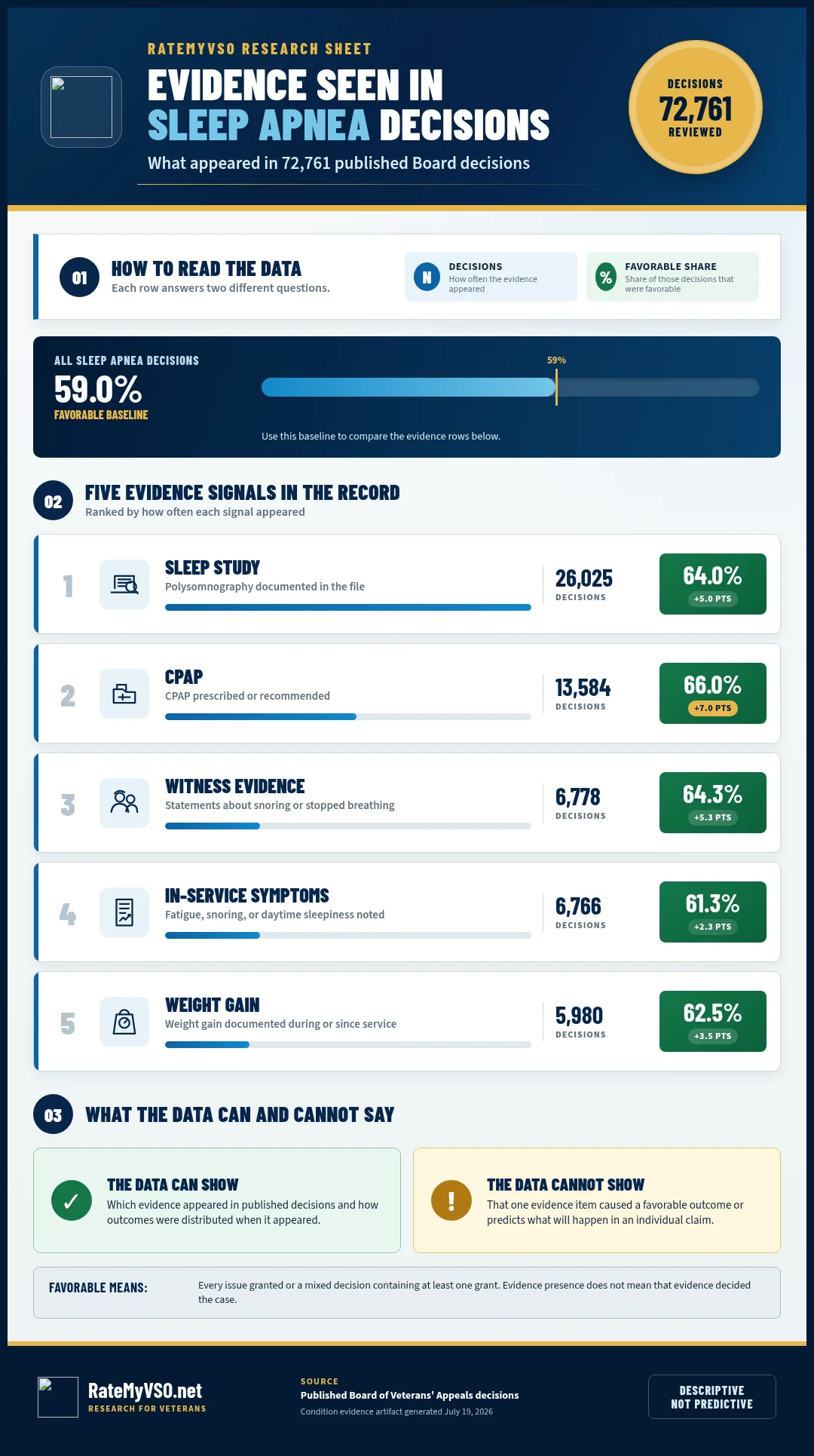Click the 62.5% Weight Gain favorable badge
Image resolution: width=814 pixels, height=1456 pixels.
[713, 1022]
